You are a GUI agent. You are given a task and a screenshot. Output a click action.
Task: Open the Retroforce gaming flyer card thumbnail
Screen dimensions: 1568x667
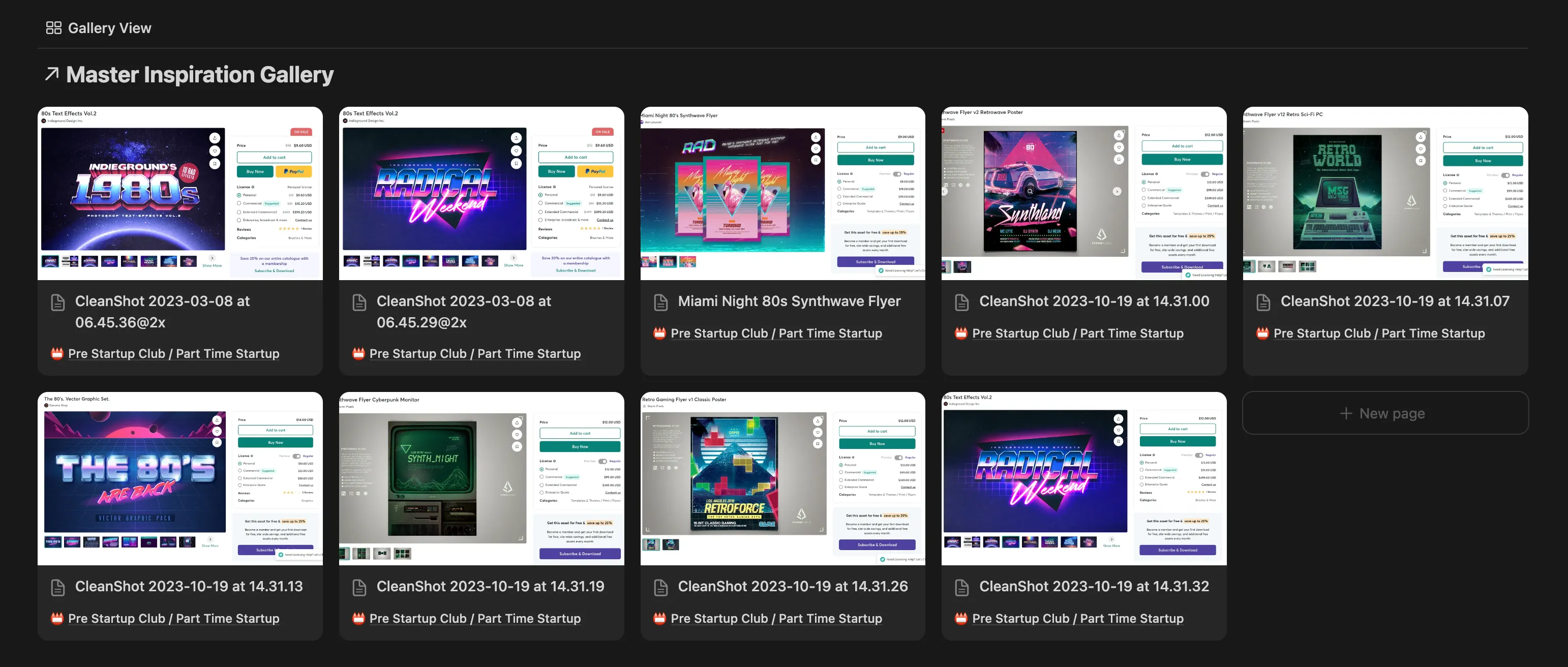(x=783, y=478)
